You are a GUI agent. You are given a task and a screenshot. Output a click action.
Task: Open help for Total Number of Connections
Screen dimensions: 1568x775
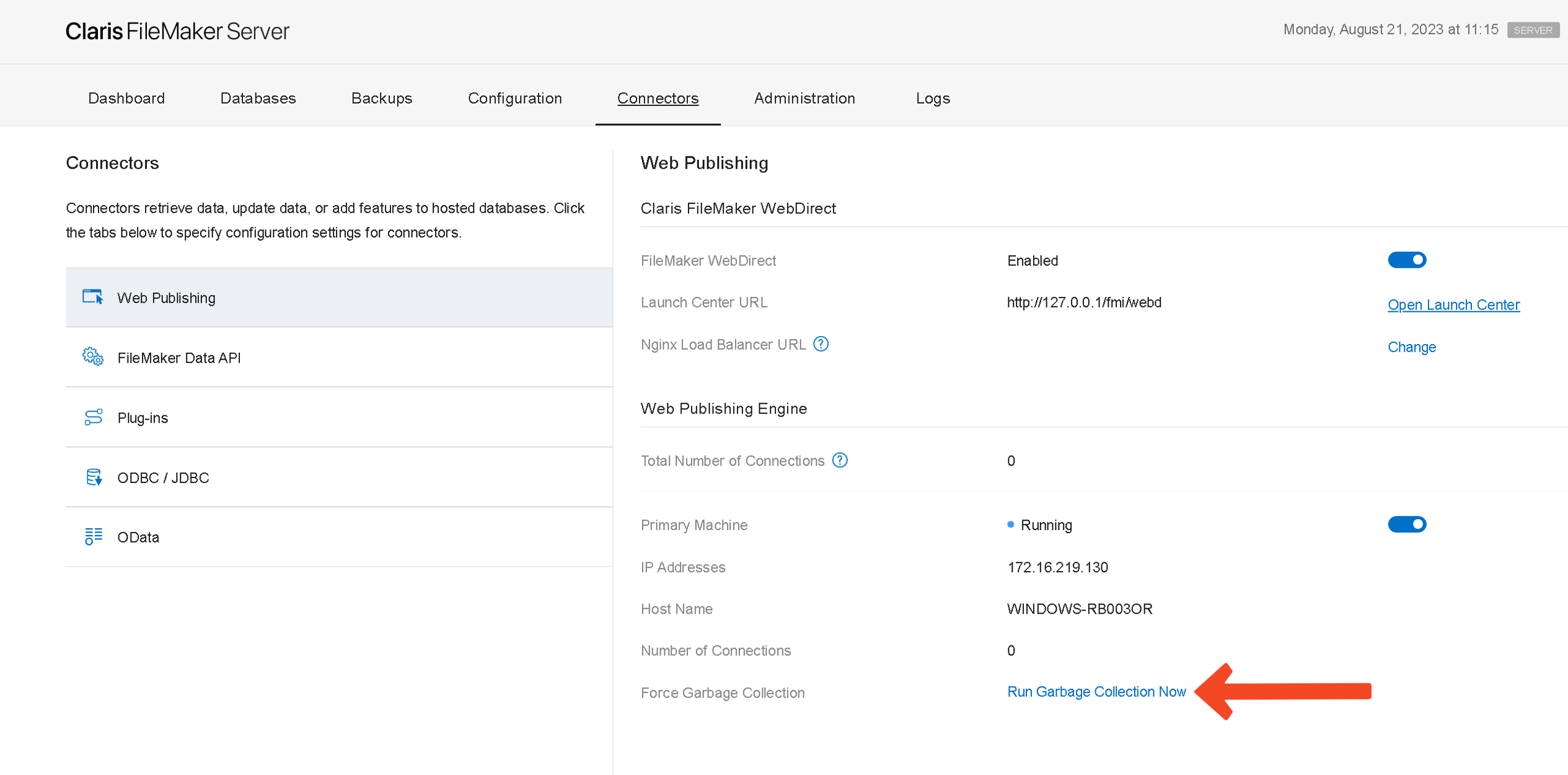[840, 460]
